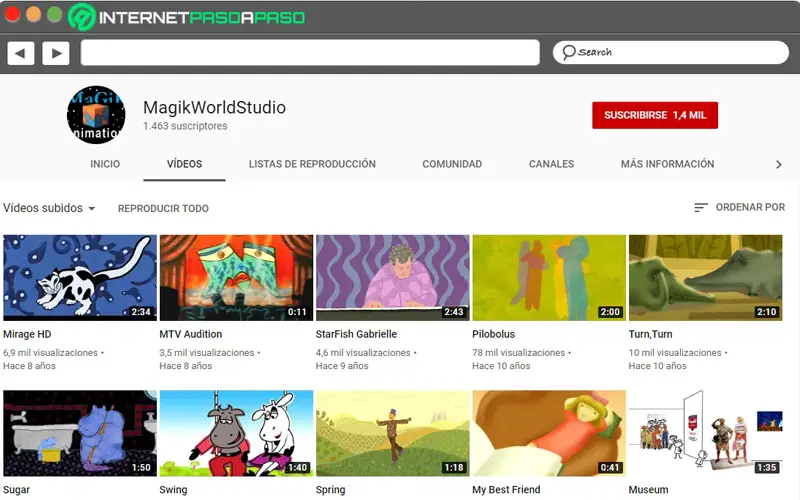
Task: Click the 0:41 duration badge
Action: tap(610, 467)
